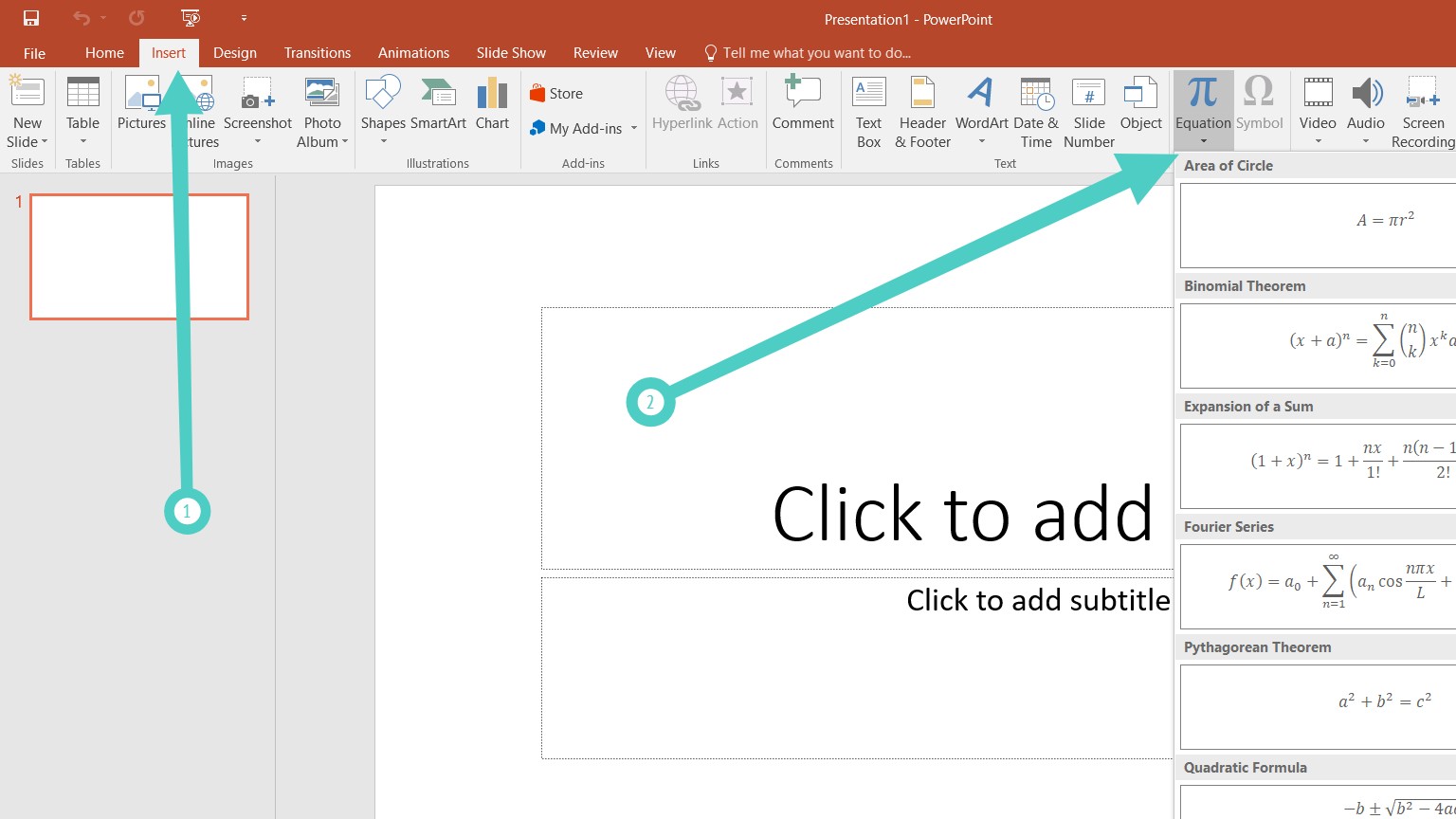
Task: Insert a Chart
Action: coord(492,102)
